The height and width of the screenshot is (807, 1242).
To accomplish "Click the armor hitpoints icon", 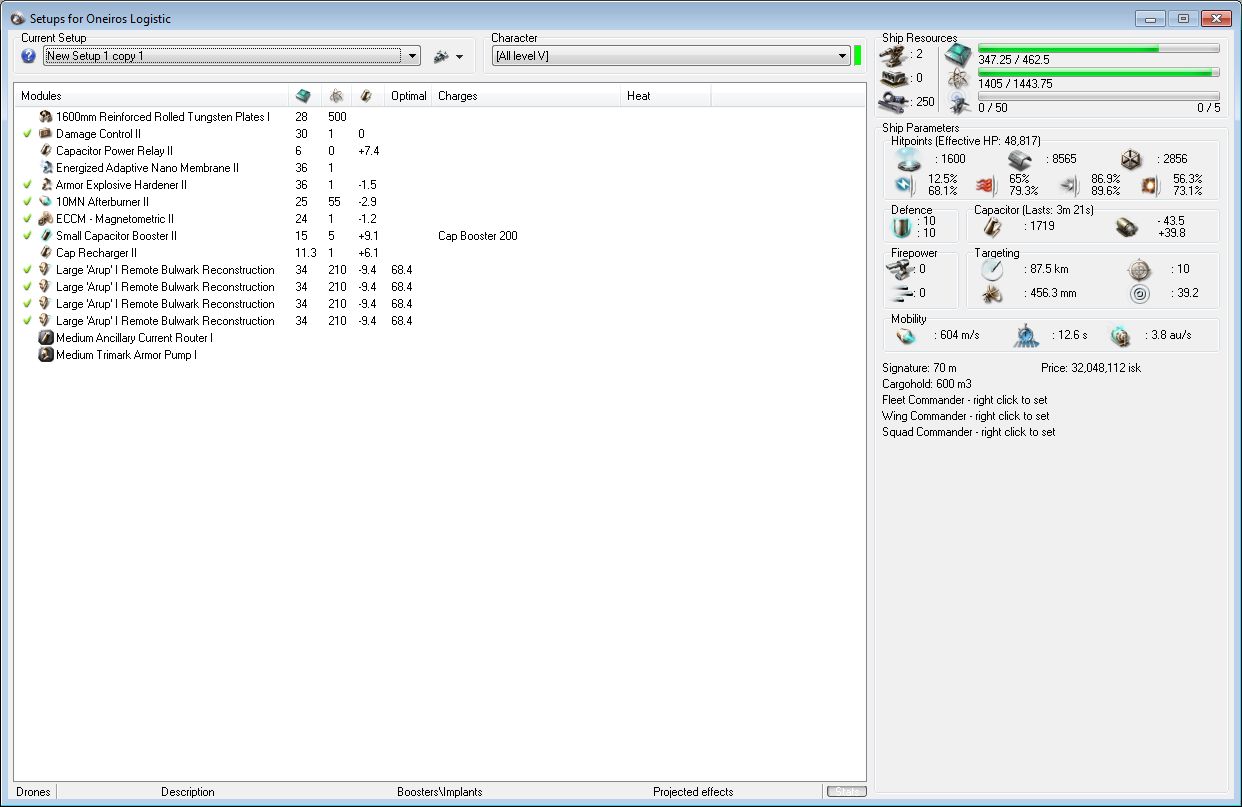I will click(x=1019, y=159).
